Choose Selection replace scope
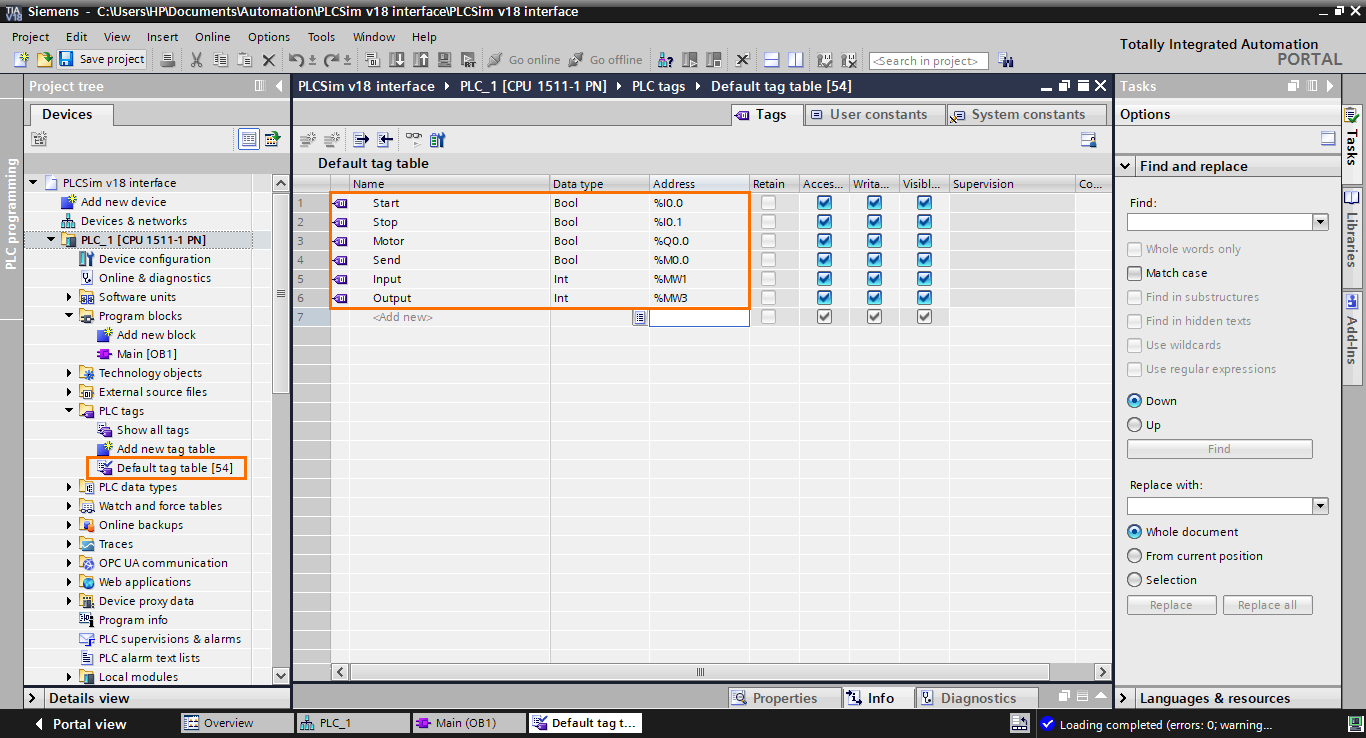This screenshot has width=1366, height=738. [x=1134, y=580]
